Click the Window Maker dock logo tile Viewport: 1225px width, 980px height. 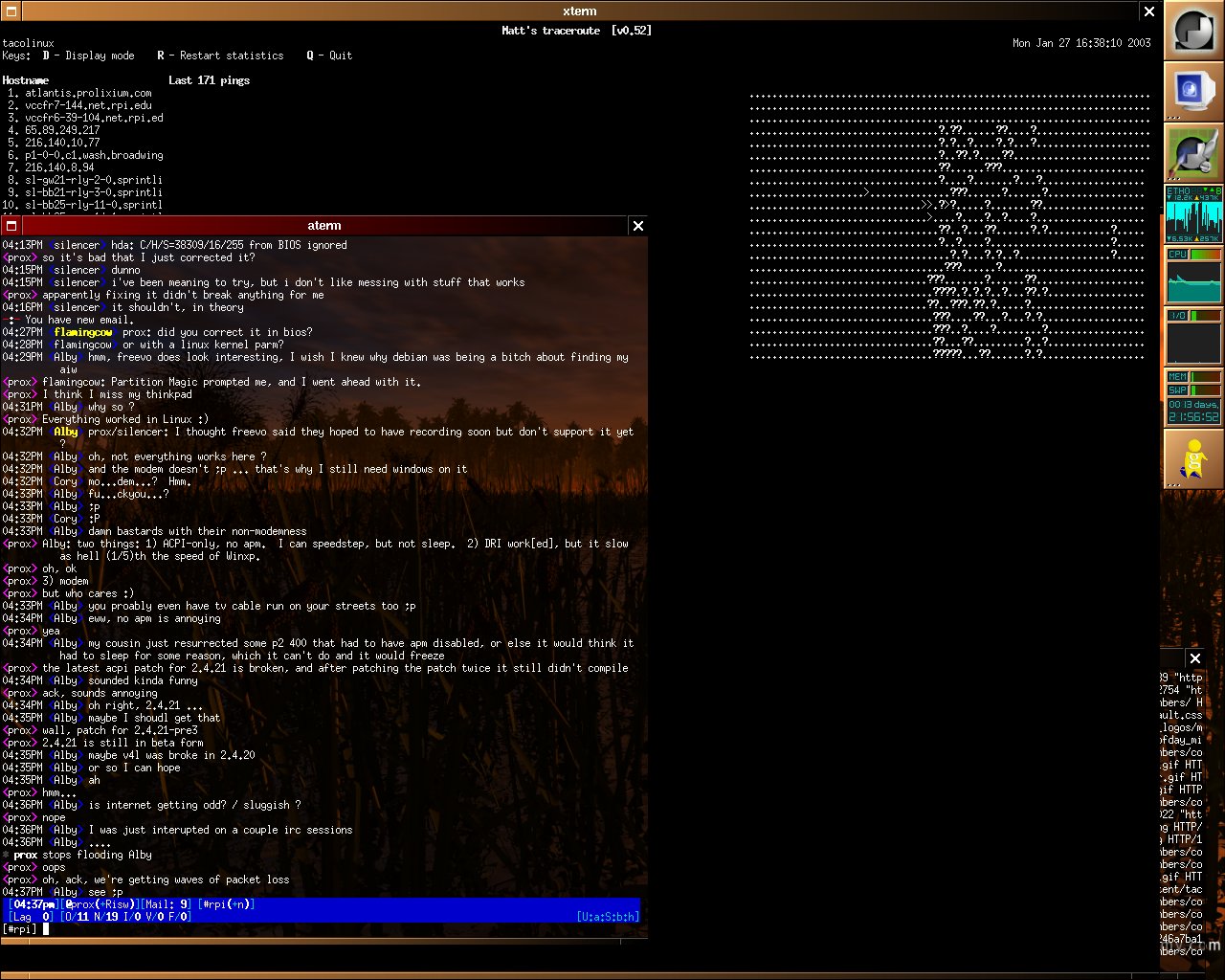[x=1193, y=31]
